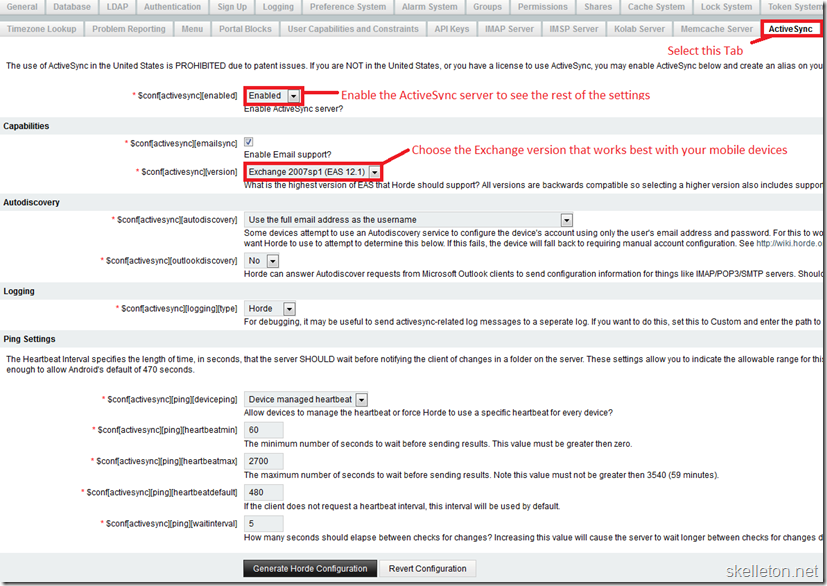Screen dimensions: 827x586
Task: Open the General configuration tab
Action: tap(22, 7)
